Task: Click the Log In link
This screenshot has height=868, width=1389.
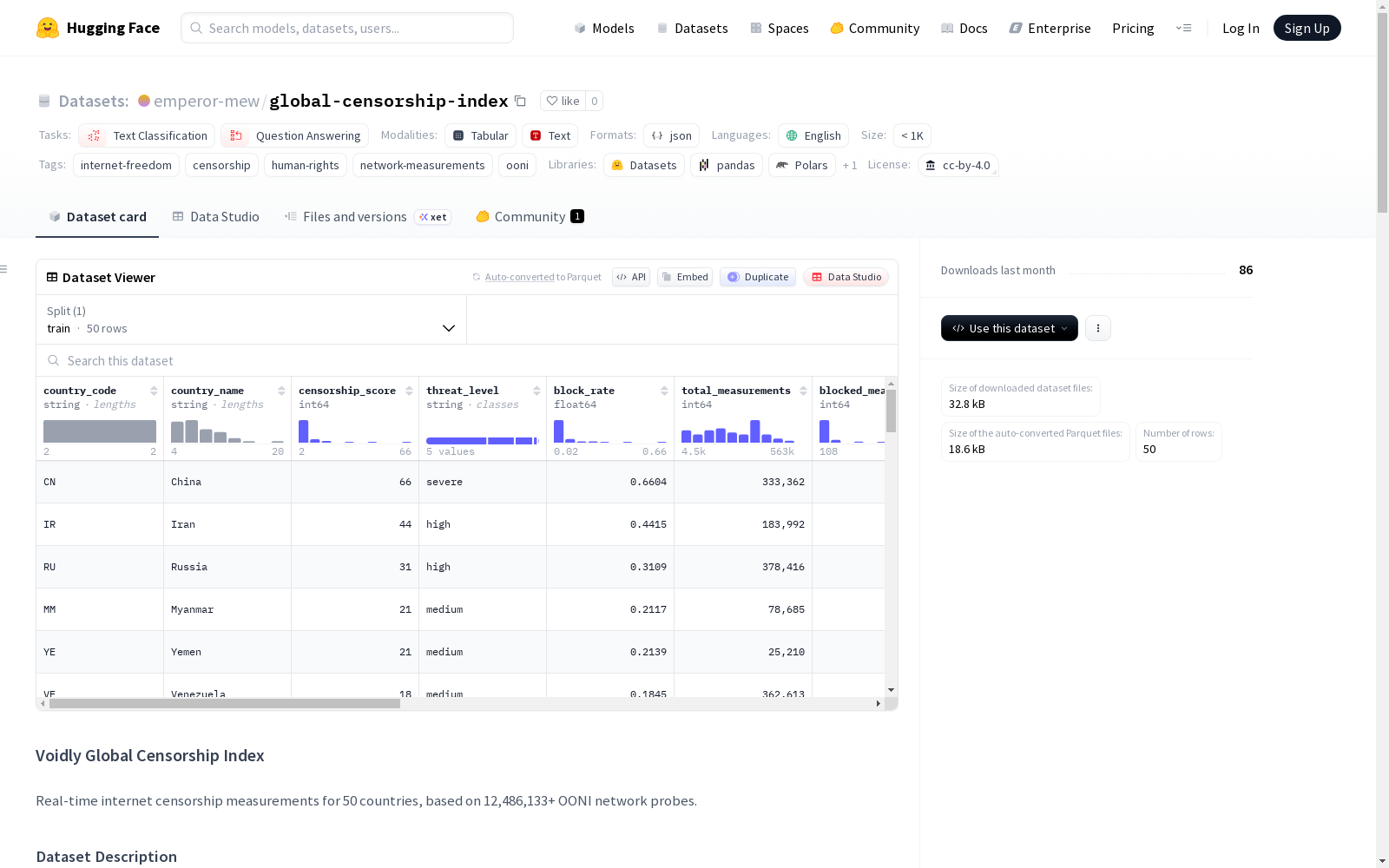Action: click(1241, 28)
